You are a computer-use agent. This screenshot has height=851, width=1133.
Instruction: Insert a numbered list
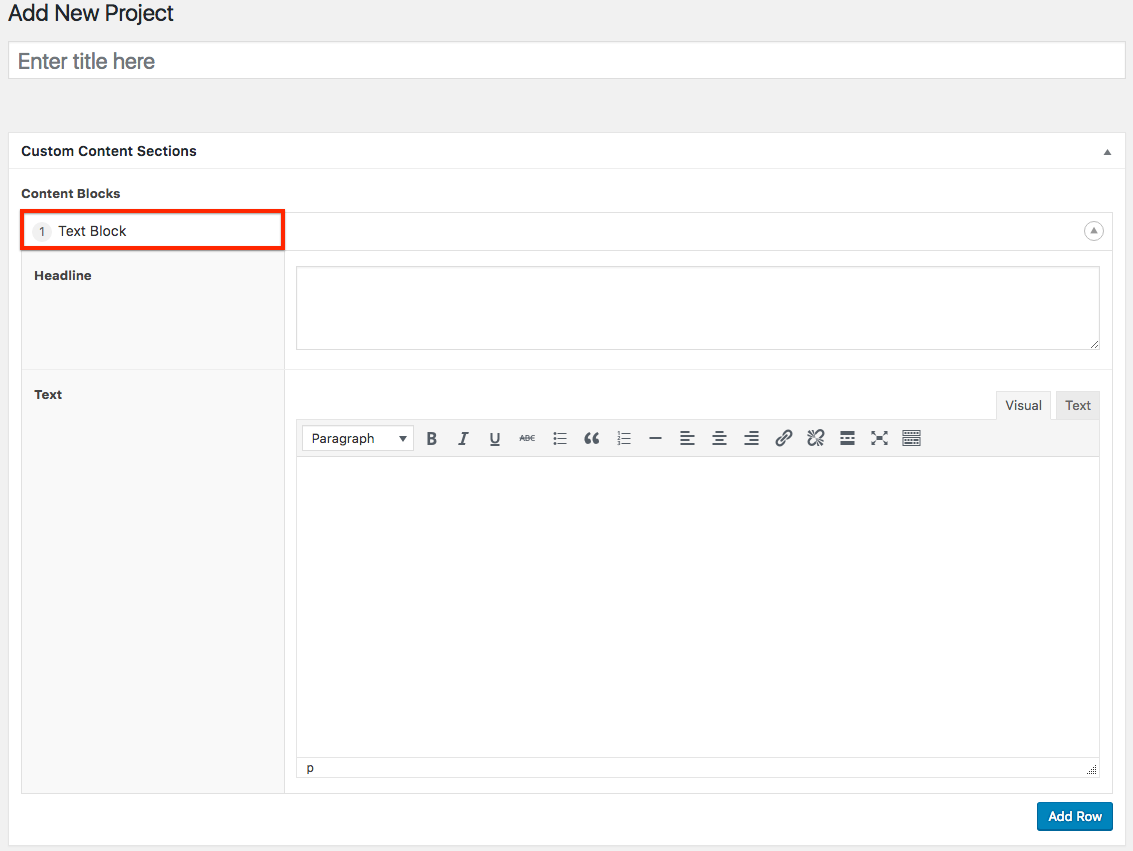tap(624, 438)
